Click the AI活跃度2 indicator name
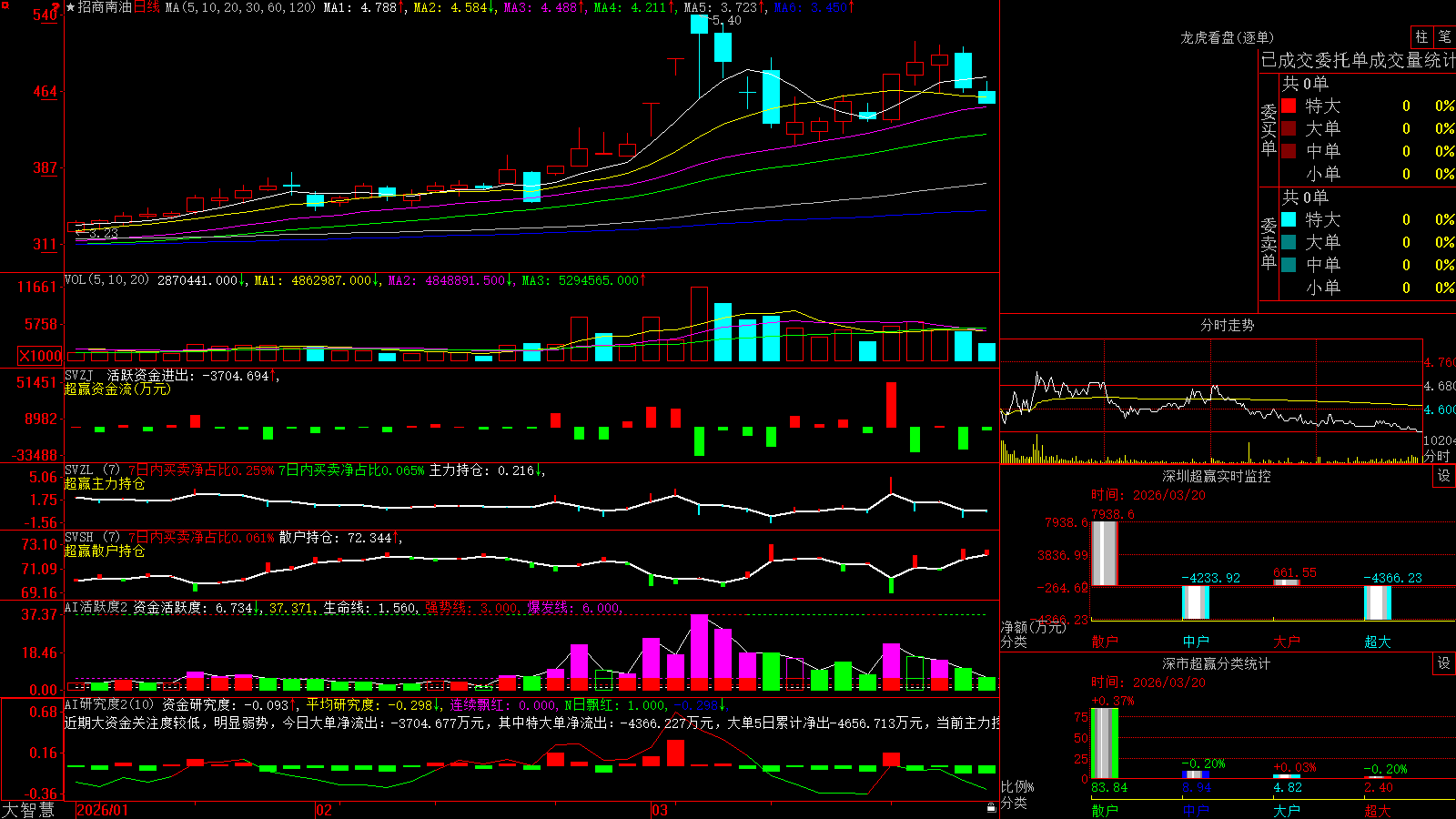The height and width of the screenshot is (819, 1456). 96,608
